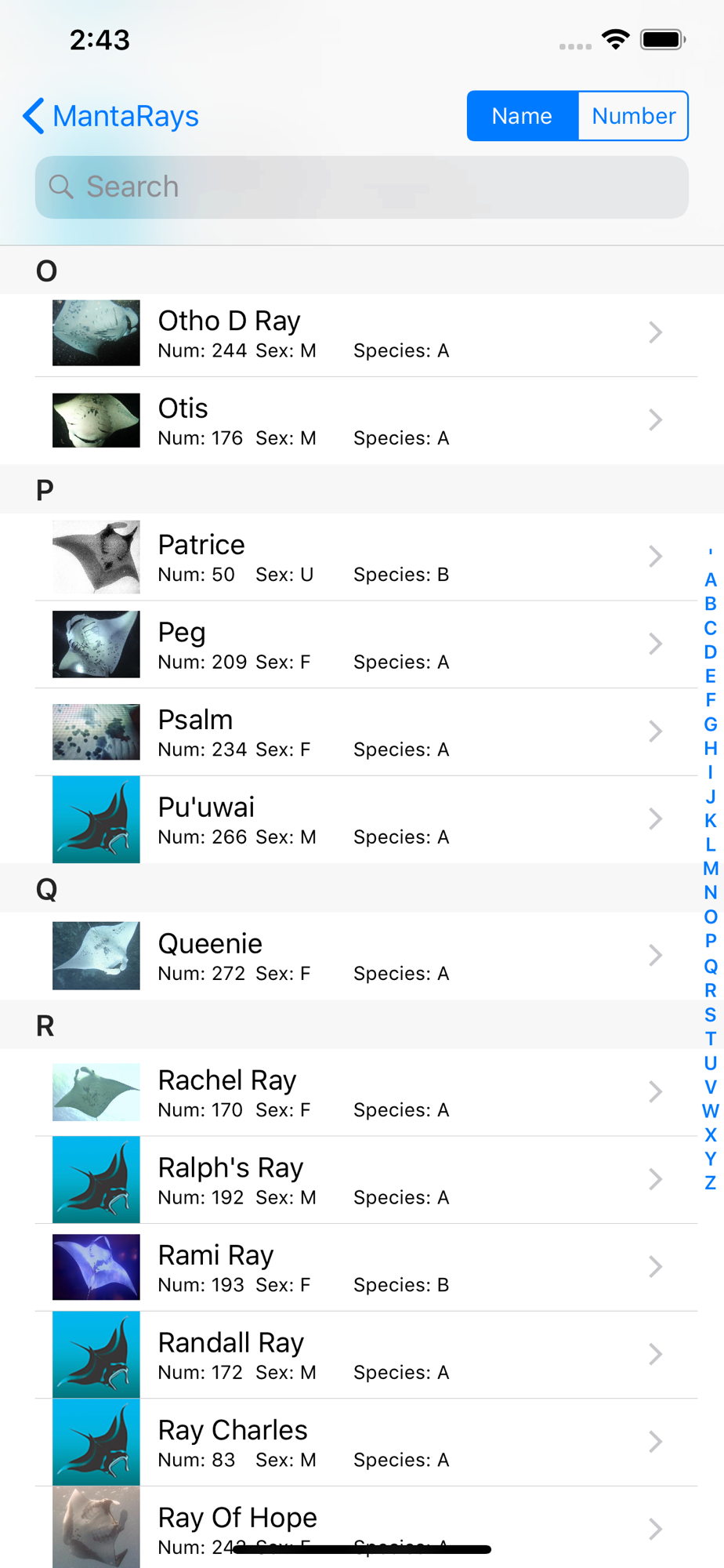Select the 'Otho D Ray' name
Screen dimensions: 724x1568
230,321
